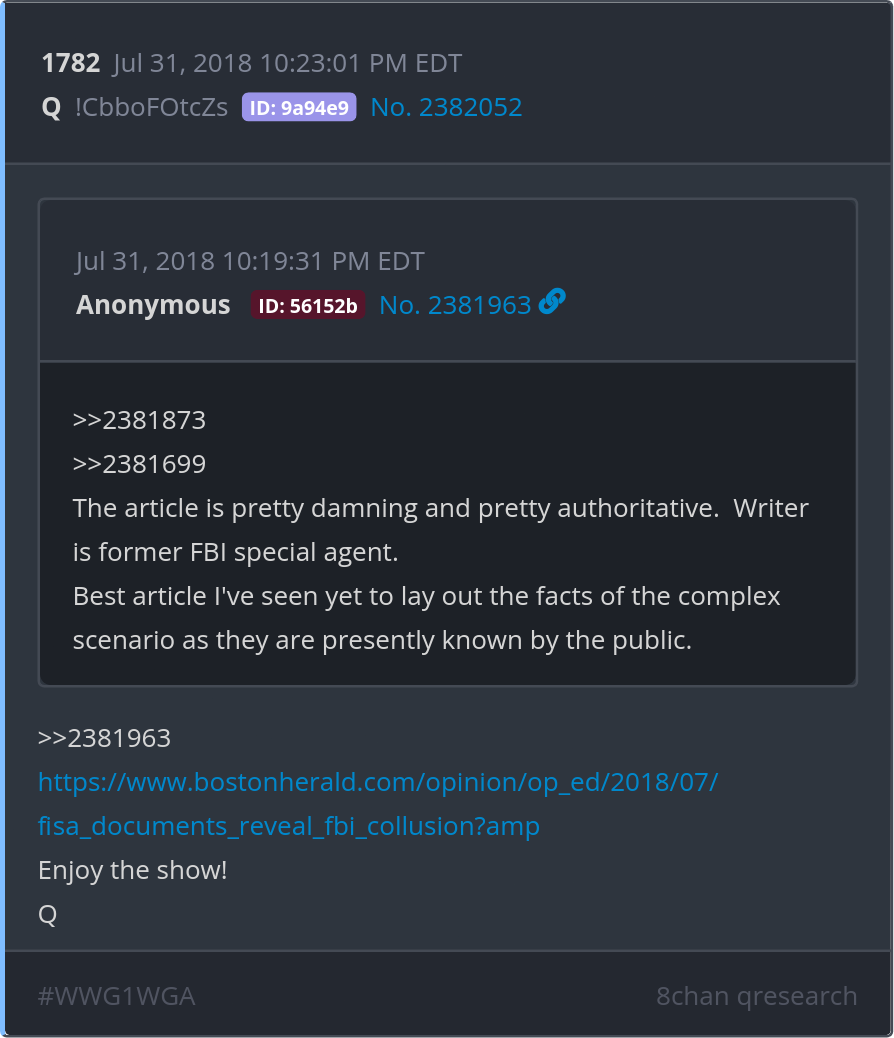
Task: Open post number No. 2382052 link
Action: 446,107
